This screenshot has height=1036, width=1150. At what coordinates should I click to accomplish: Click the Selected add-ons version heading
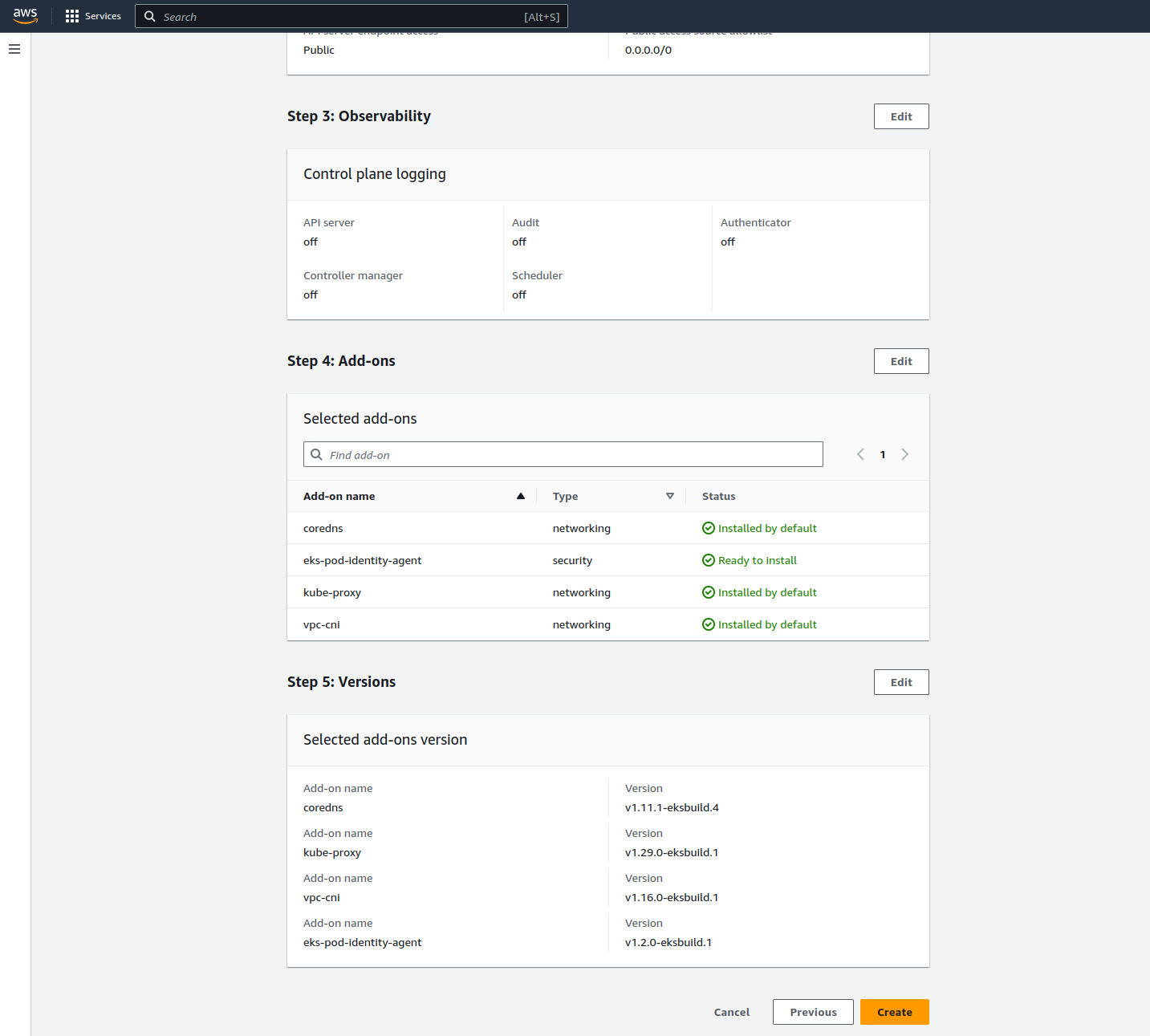(x=385, y=740)
